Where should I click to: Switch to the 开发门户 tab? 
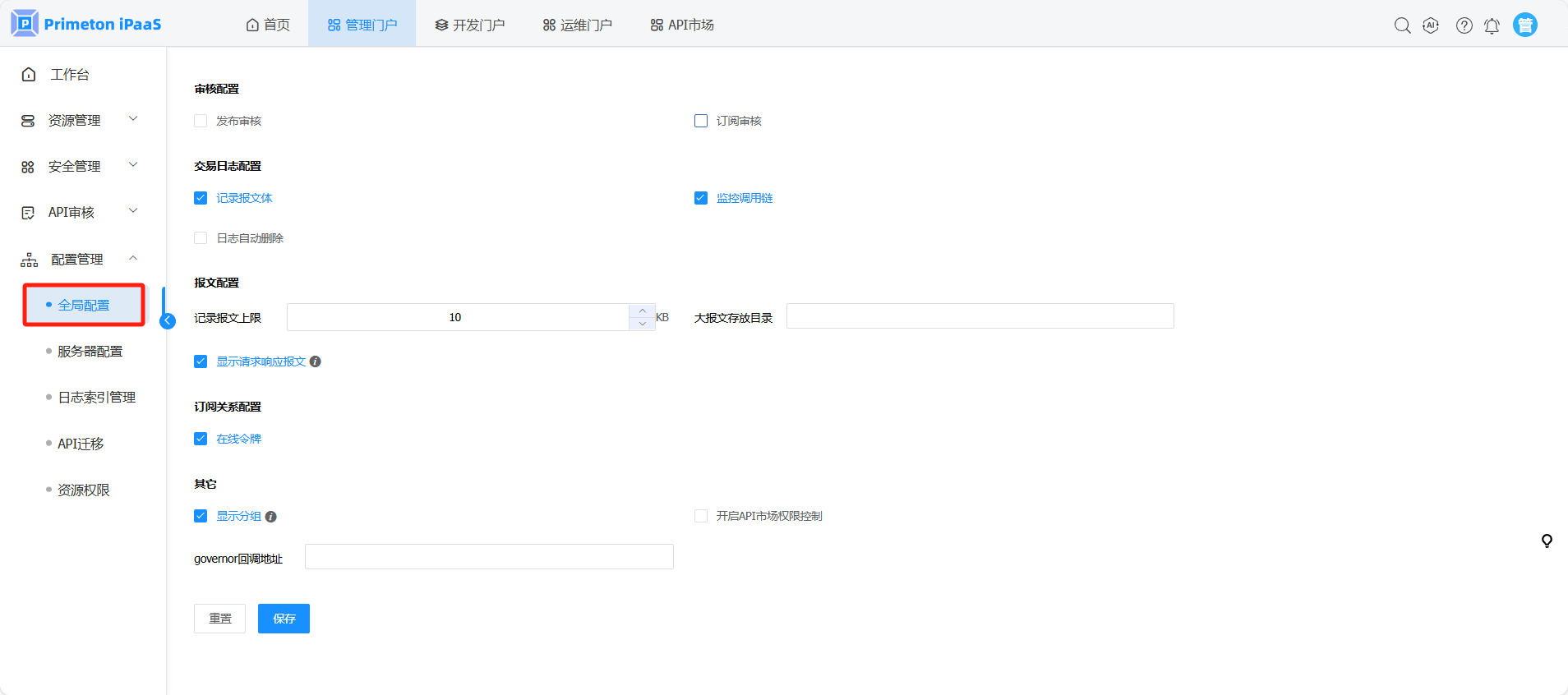pos(470,25)
